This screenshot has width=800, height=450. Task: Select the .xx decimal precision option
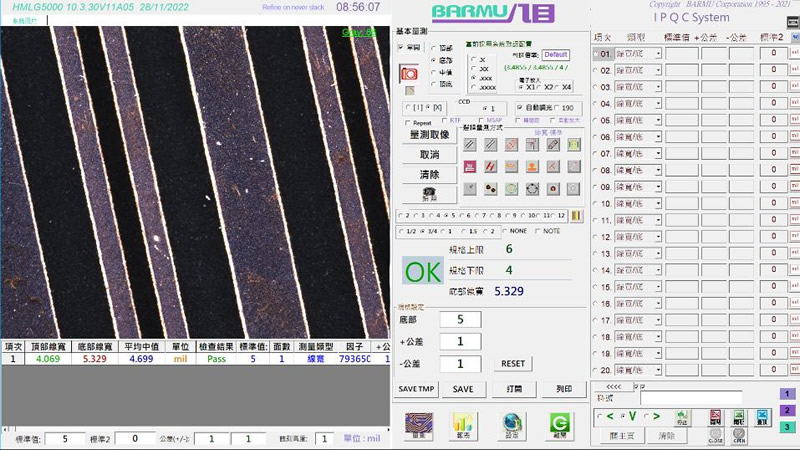[x=473, y=67]
